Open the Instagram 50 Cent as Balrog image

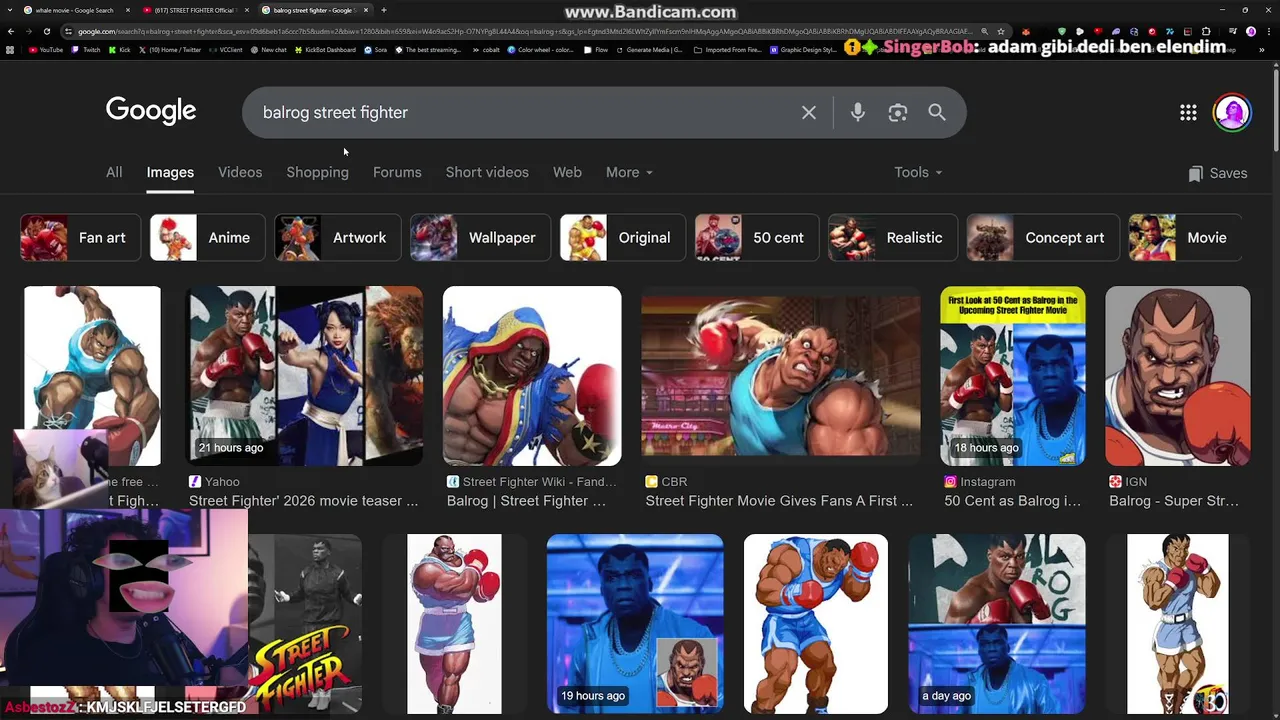pyautogui.click(x=1012, y=376)
